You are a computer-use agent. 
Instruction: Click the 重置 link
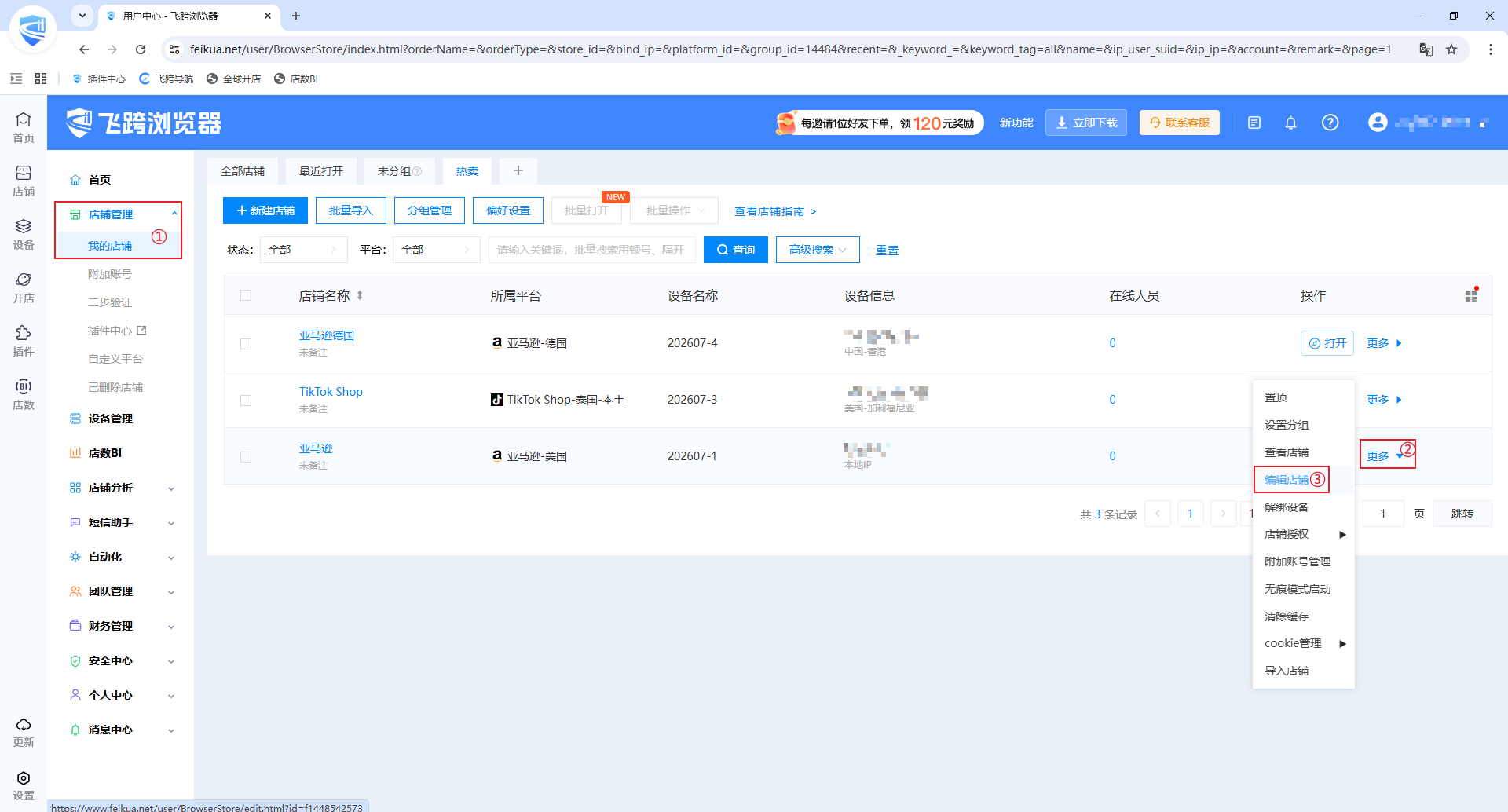tap(887, 250)
